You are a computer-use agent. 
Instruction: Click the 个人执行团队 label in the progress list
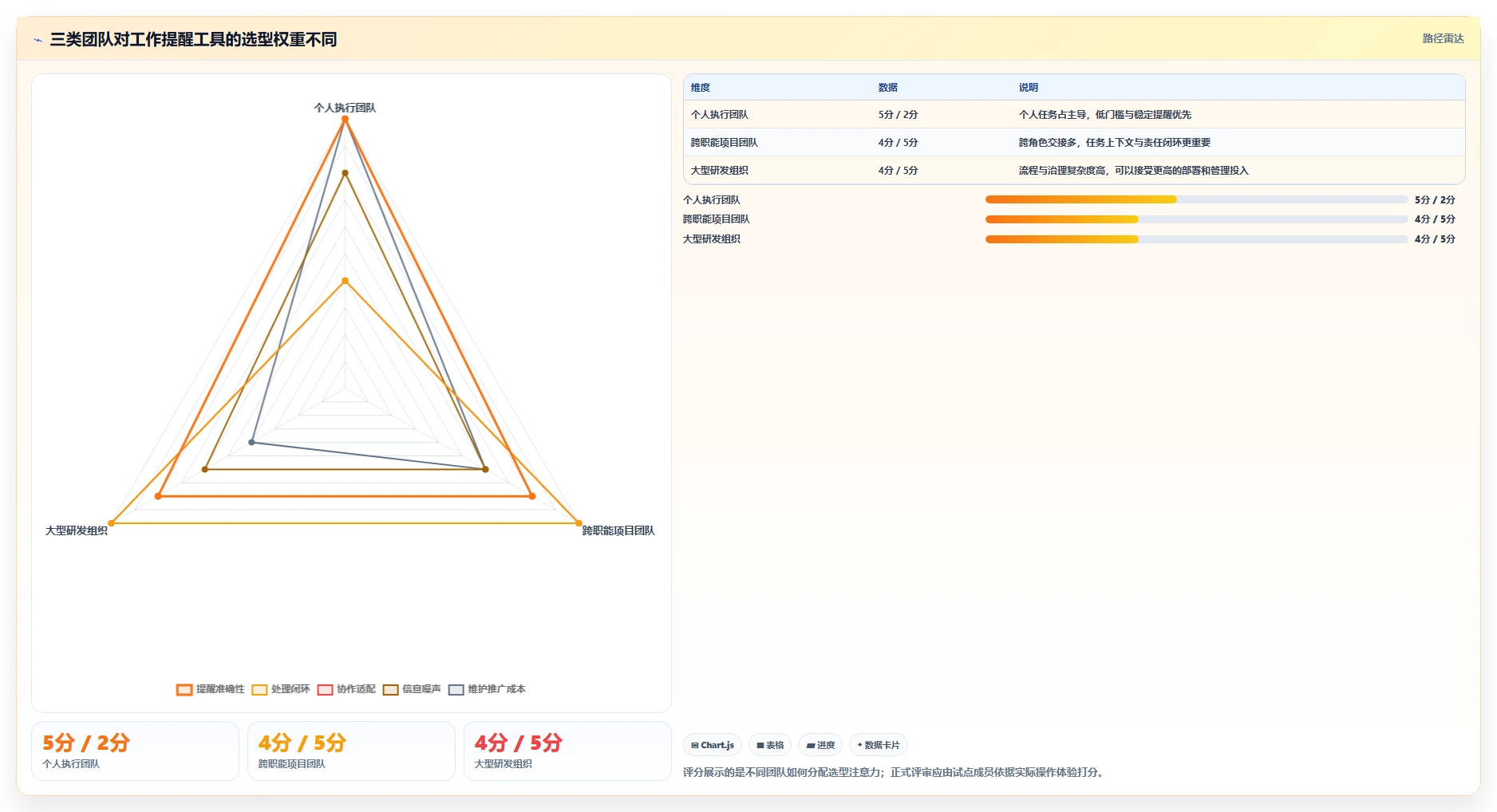point(712,200)
